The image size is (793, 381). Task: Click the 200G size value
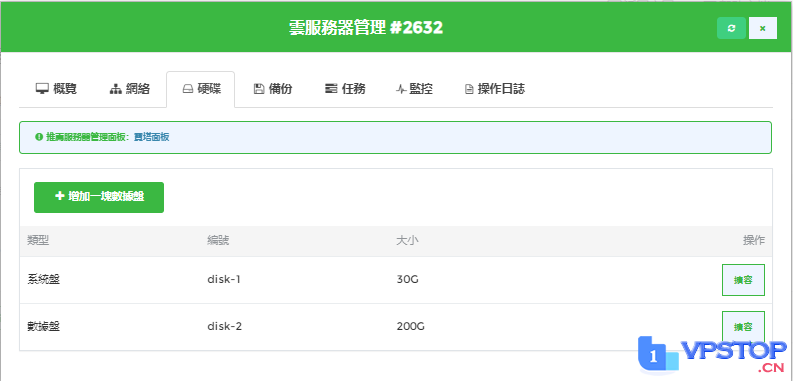pos(411,326)
